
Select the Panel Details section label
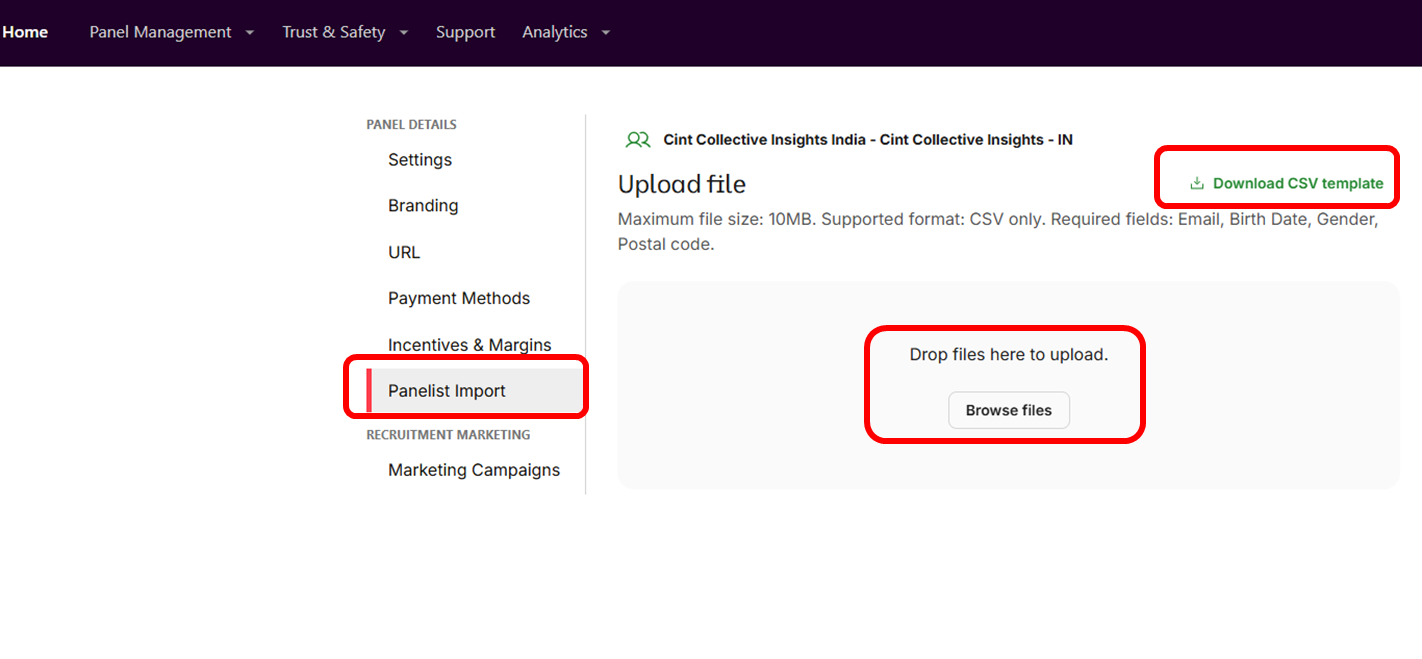pos(411,124)
